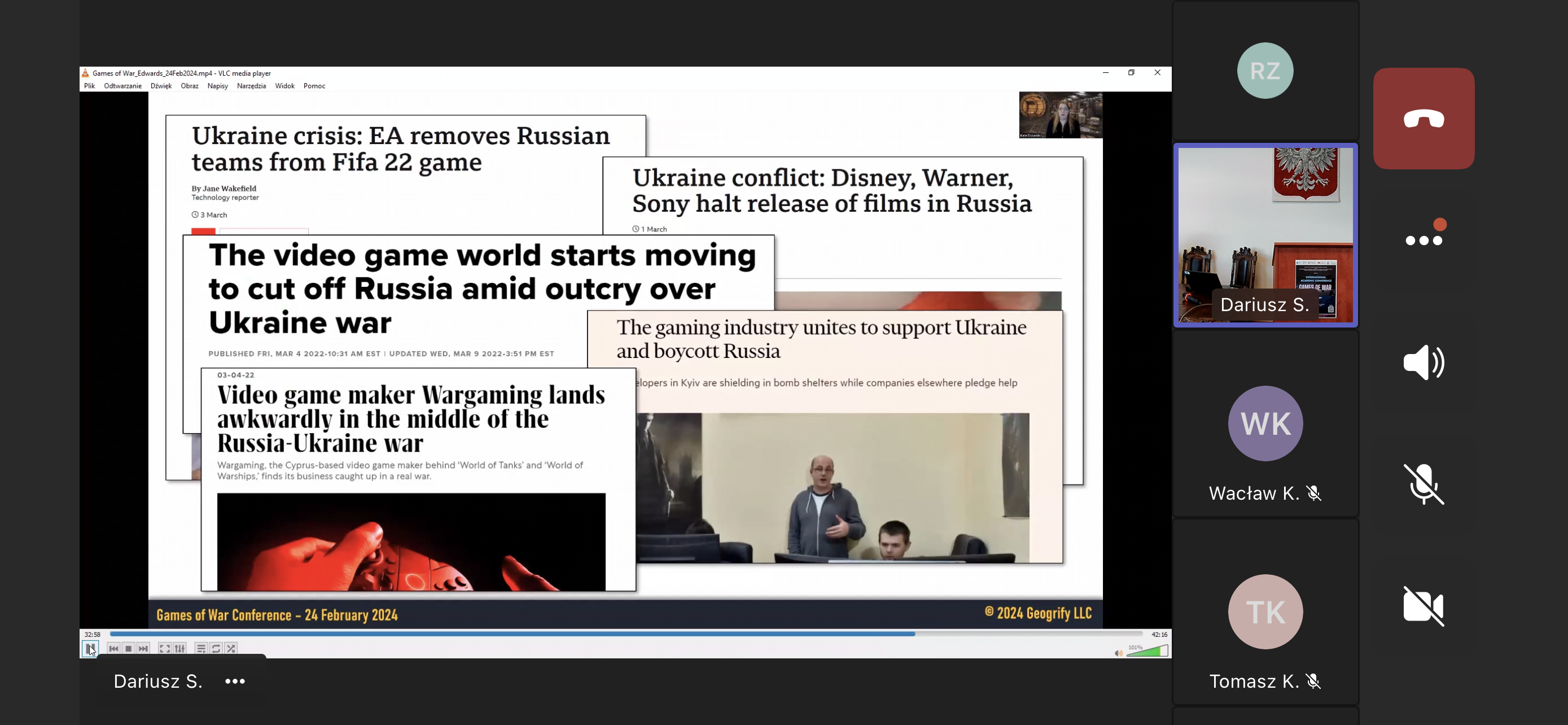Image resolution: width=1568 pixels, height=725 pixels.
Task: Toggle the call speaker audio
Action: pos(1424,362)
